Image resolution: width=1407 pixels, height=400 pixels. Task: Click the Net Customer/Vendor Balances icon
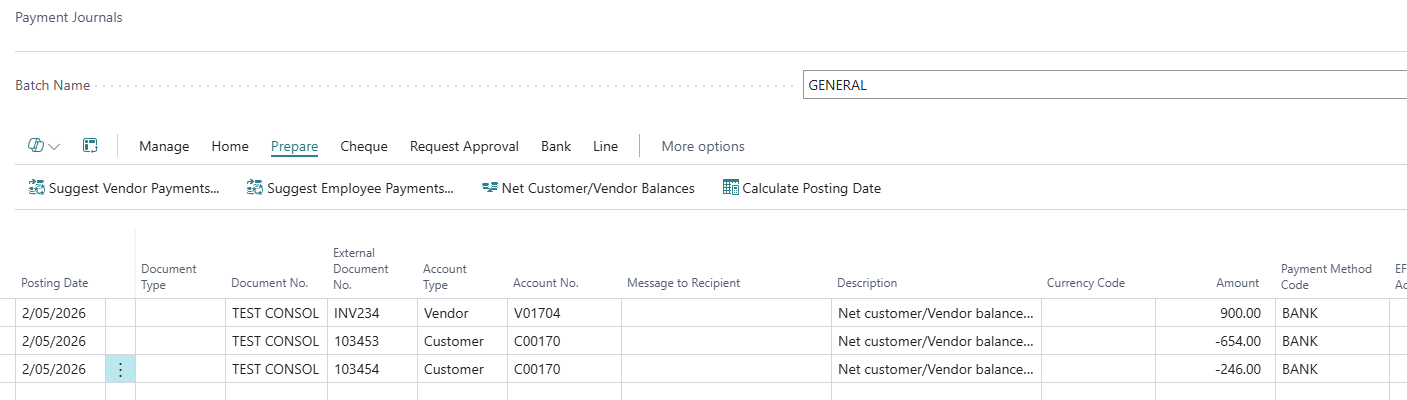click(490, 188)
